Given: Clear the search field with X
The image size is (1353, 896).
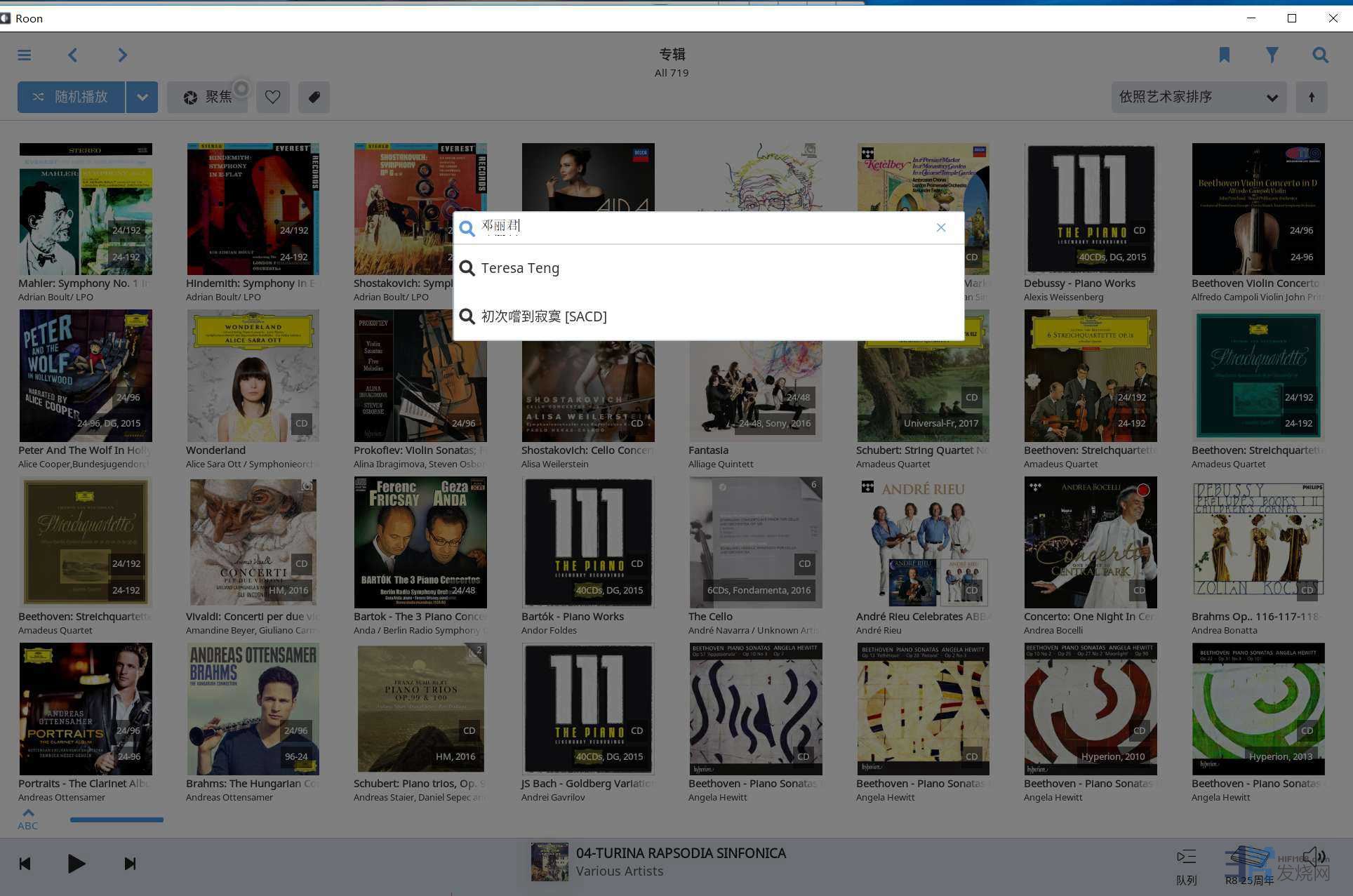Looking at the screenshot, I should click(941, 227).
